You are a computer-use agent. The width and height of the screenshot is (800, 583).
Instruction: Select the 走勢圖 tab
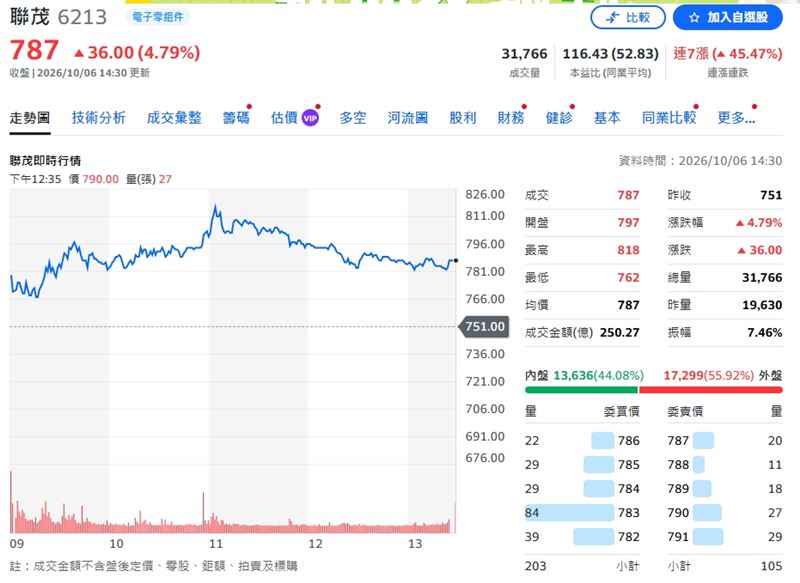tap(30, 118)
